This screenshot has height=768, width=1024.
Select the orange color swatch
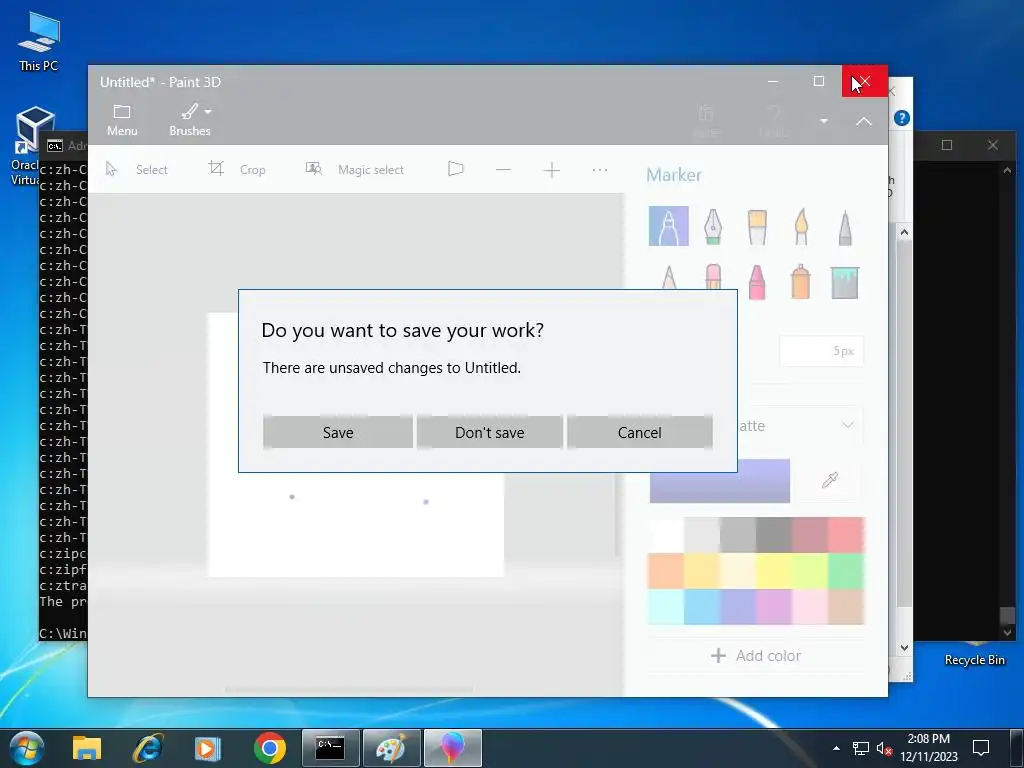[665, 571]
